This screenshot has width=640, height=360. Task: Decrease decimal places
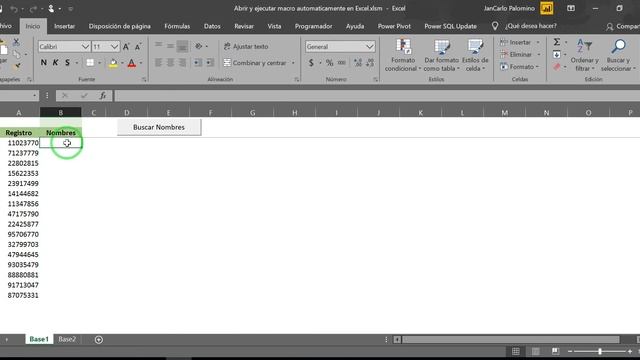(x=370, y=63)
